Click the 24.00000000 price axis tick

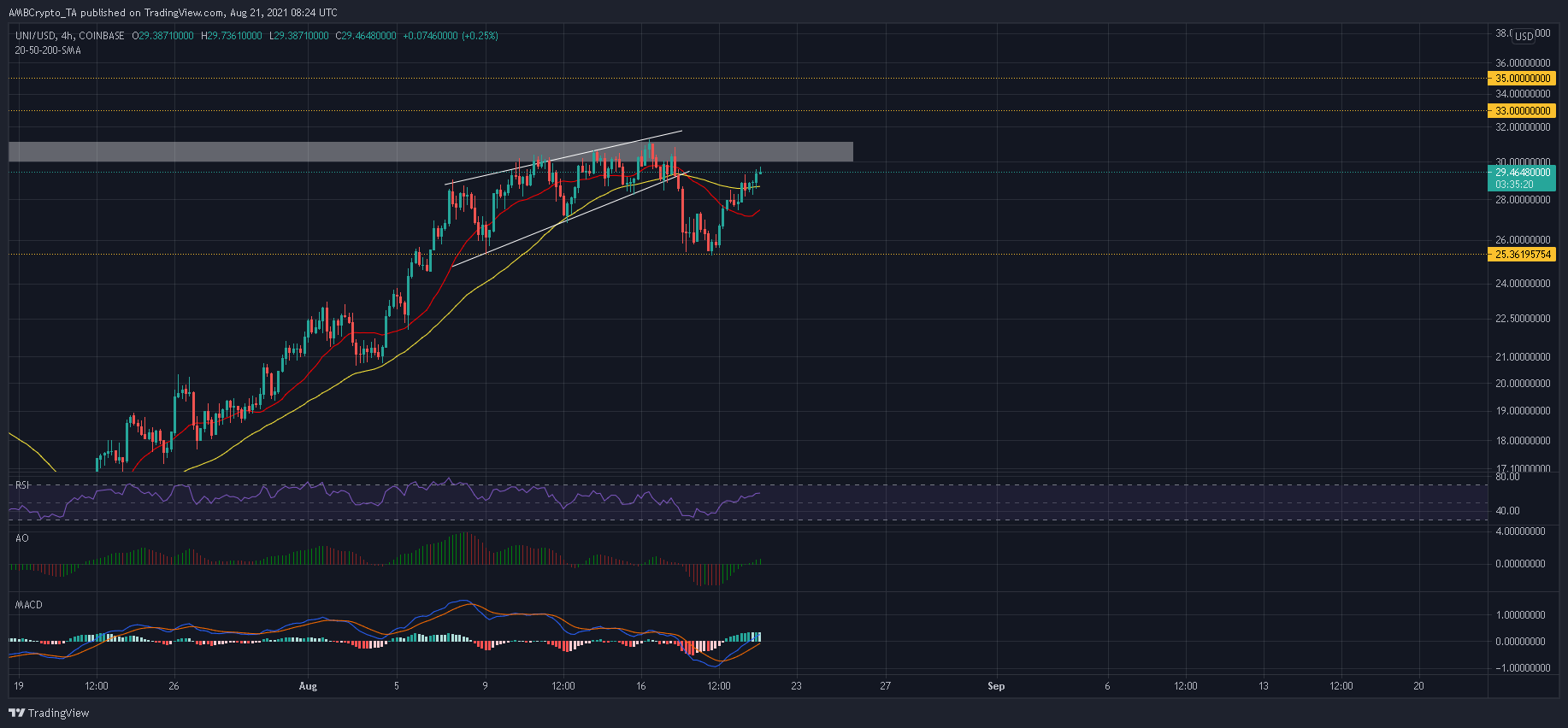(x=1523, y=284)
